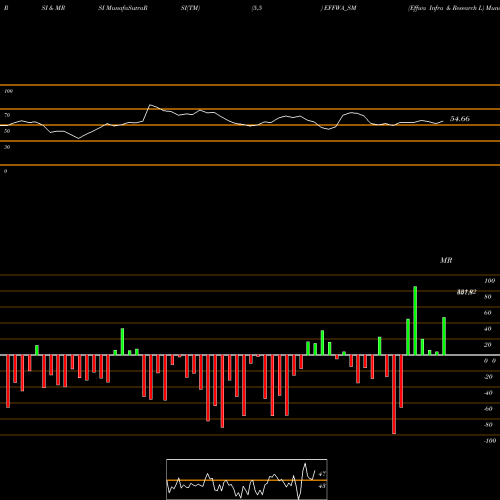Image resolution: width=500 pixels, height=500 pixels.
Task: Click the '47' label in the mini chart
Action: 322,474
